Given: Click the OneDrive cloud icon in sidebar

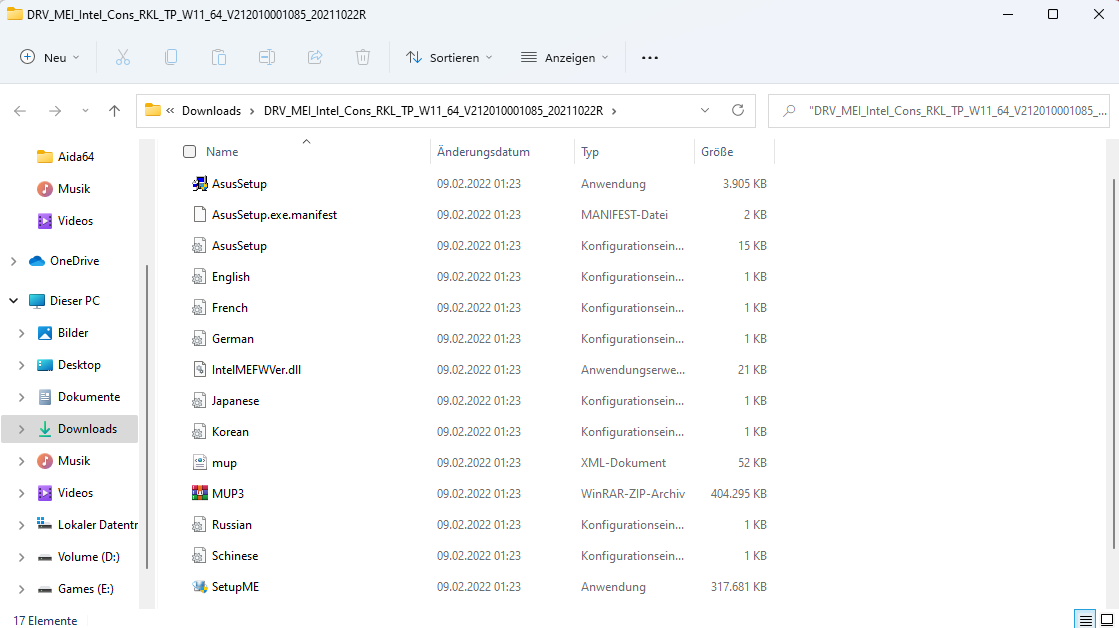Looking at the screenshot, I should [37, 261].
